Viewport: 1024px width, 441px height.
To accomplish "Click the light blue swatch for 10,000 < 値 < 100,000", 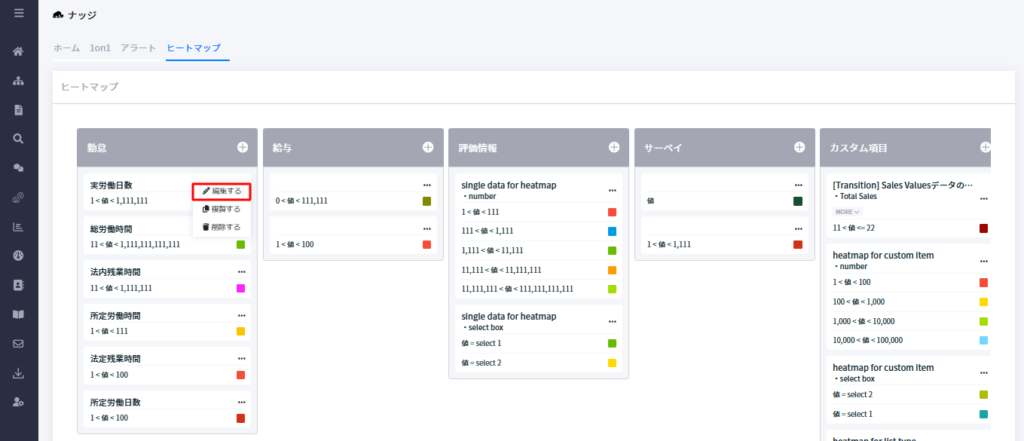I will (984, 340).
